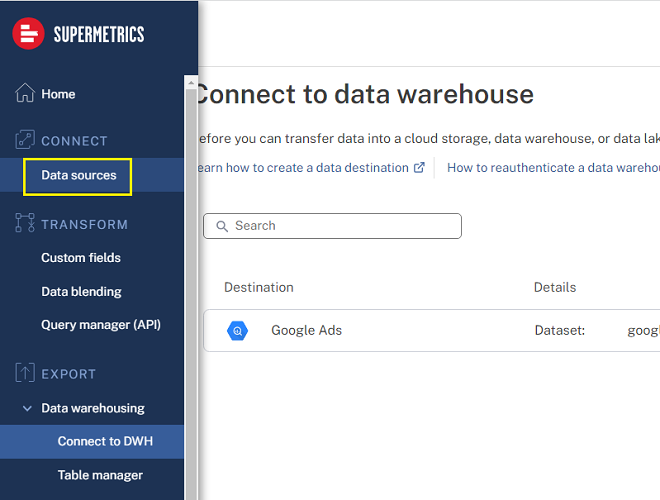Click the Home house icon

(x=25, y=93)
